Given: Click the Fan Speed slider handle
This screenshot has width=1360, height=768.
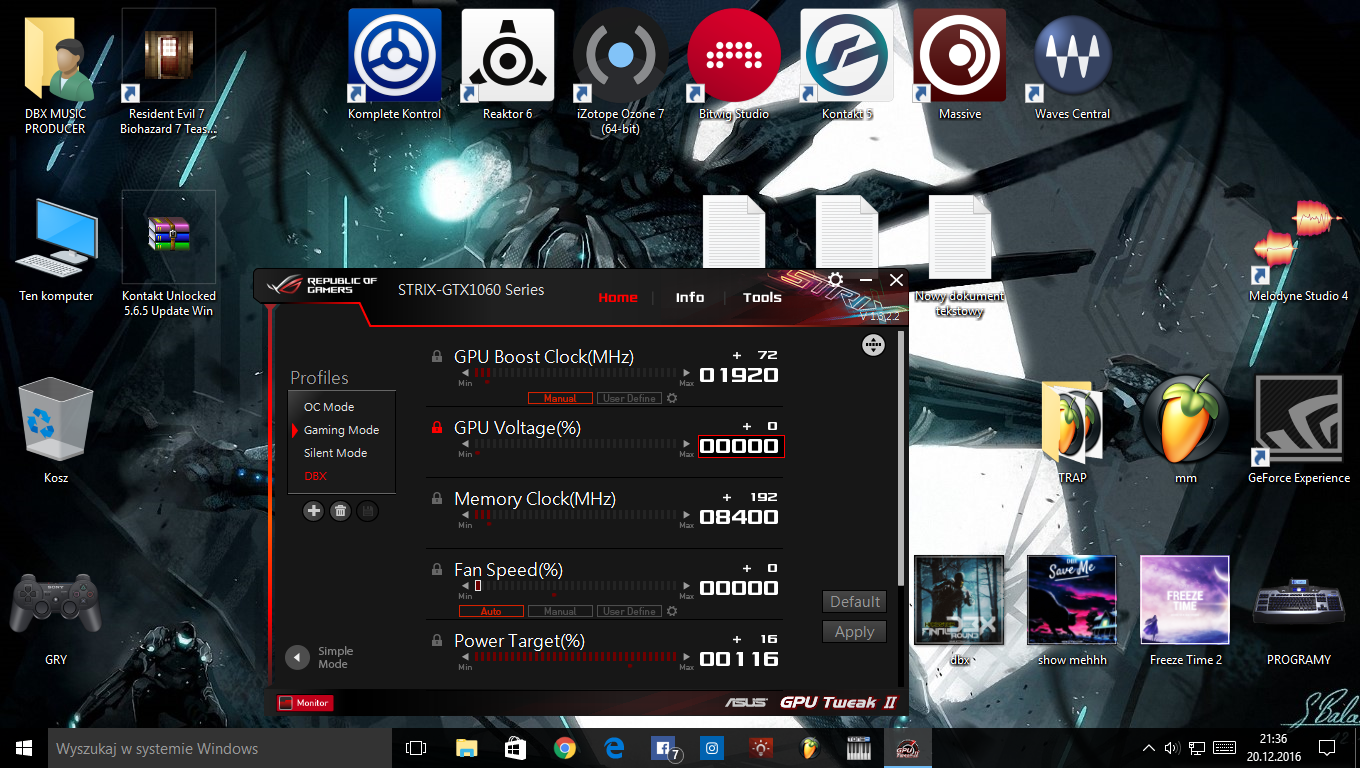Looking at the screenshot, I should point(478,586).
